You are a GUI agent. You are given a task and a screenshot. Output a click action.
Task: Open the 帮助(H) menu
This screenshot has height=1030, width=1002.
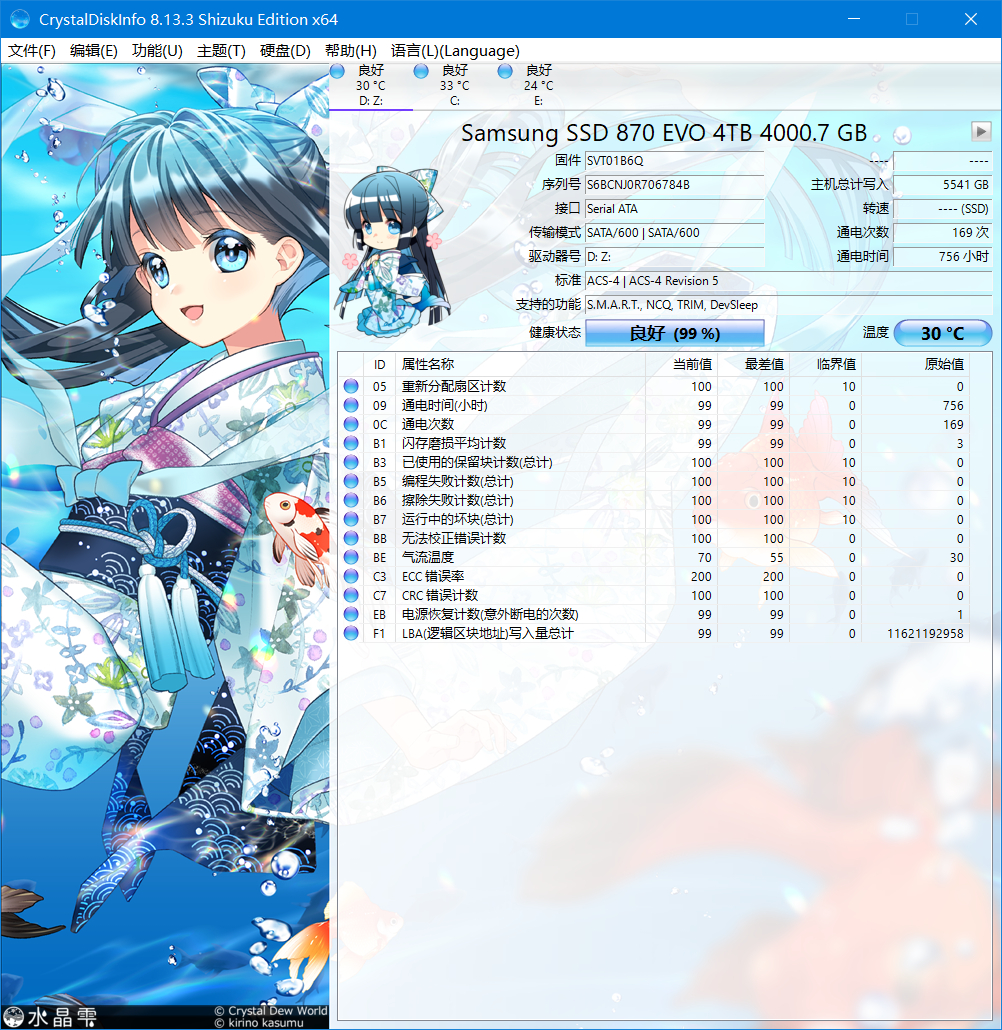(x=351, y=51)
